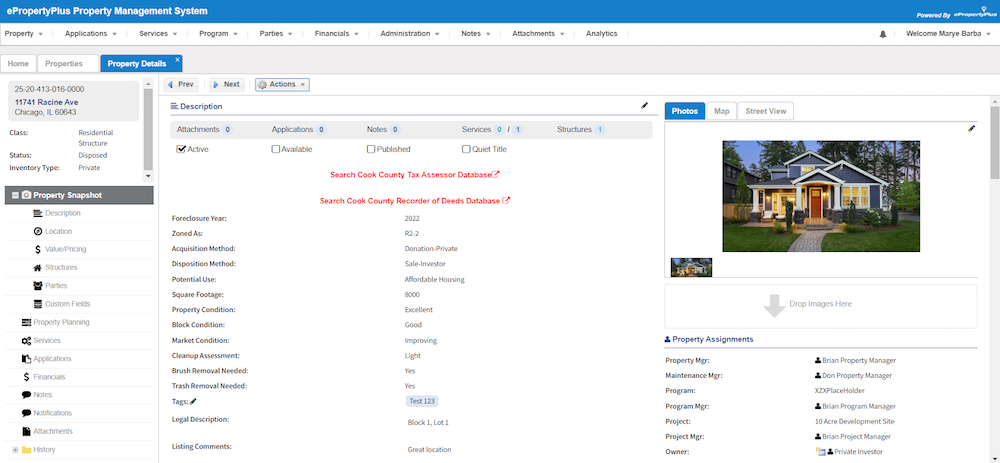The height and width of the screenshot is (463, 1000).
Task: Click the Value/Pricing dollar icon
Action: click(x=38, y=249)
